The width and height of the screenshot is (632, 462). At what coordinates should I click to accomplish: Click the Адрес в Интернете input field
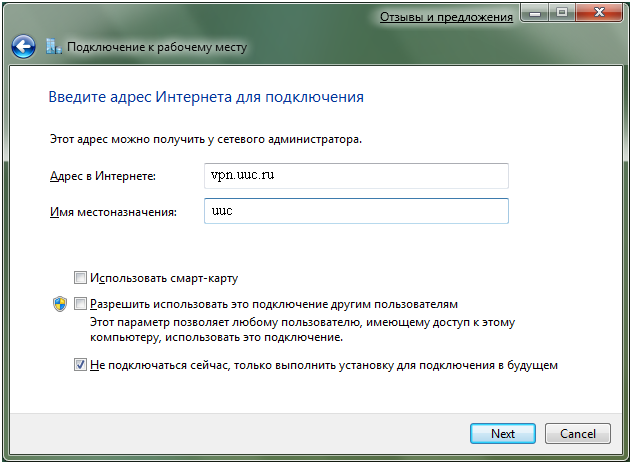(x=356, y=176)
